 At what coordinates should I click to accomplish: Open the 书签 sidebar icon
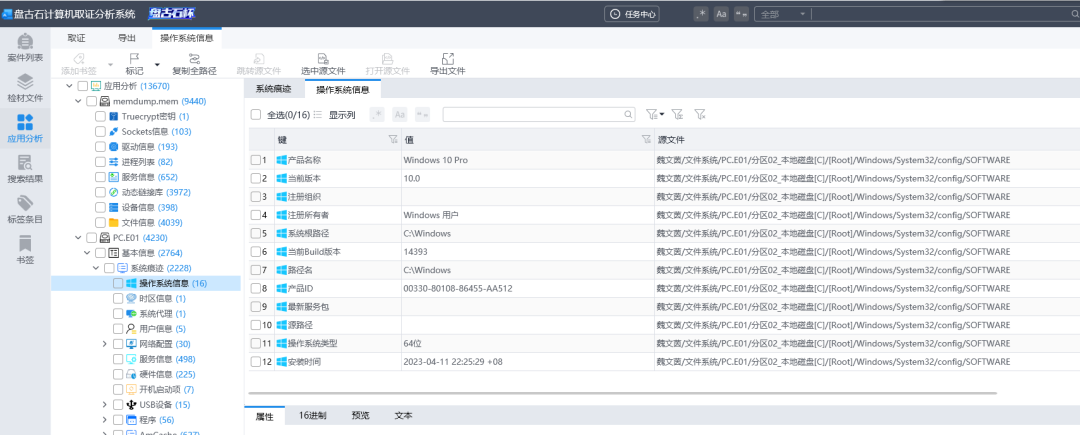25,250
